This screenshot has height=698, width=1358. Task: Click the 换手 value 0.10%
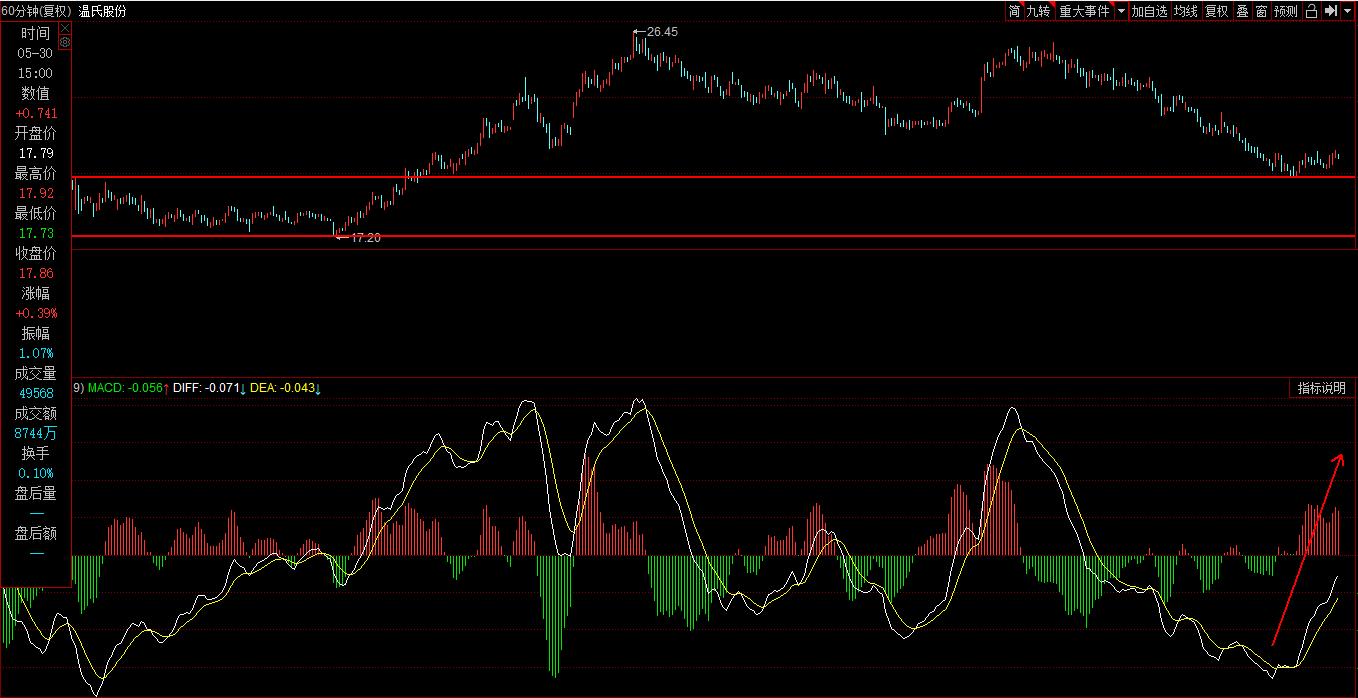click(35, 473)
